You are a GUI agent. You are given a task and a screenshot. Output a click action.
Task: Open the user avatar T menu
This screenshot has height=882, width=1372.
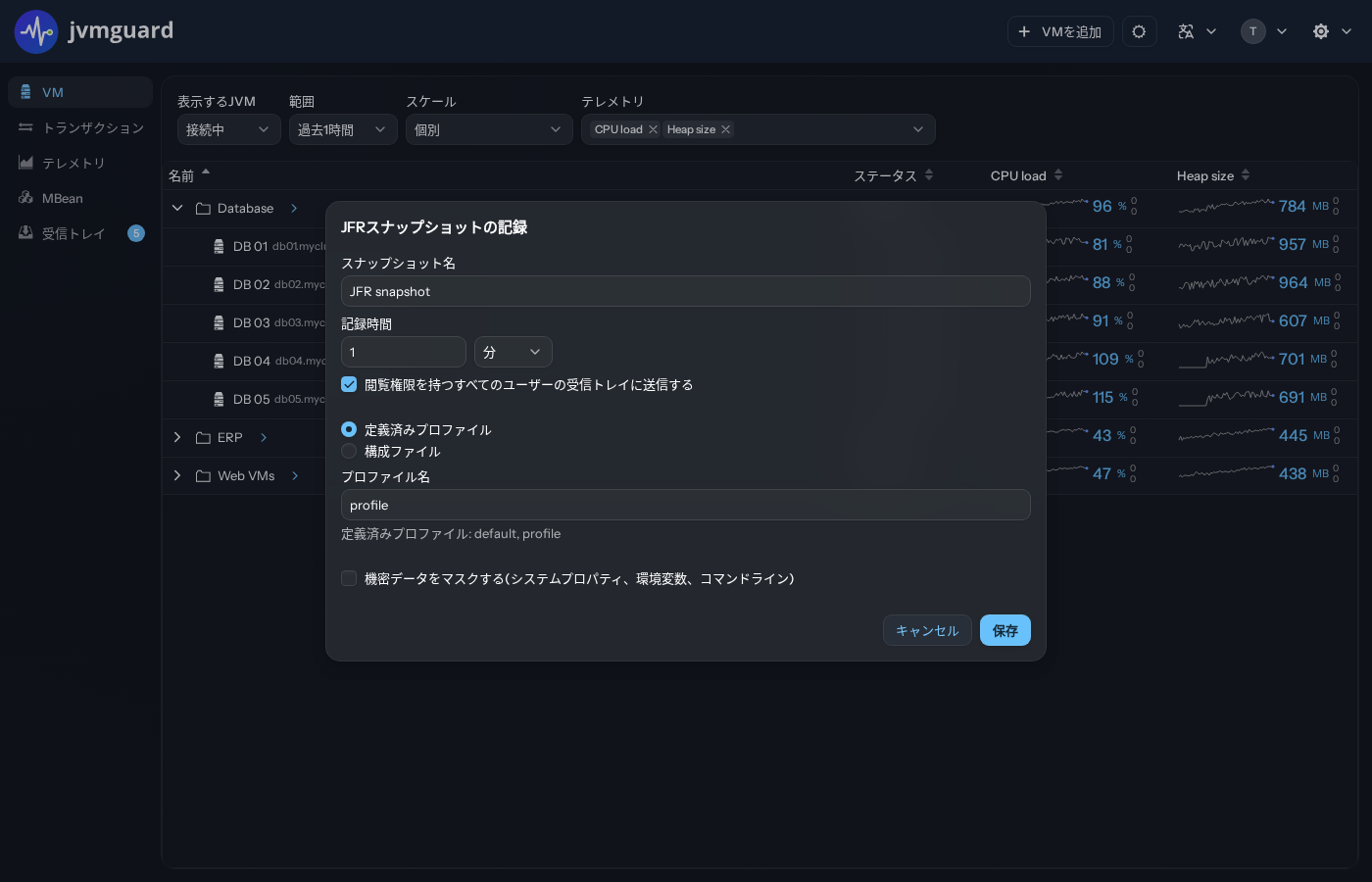(x=1253, y=31)
